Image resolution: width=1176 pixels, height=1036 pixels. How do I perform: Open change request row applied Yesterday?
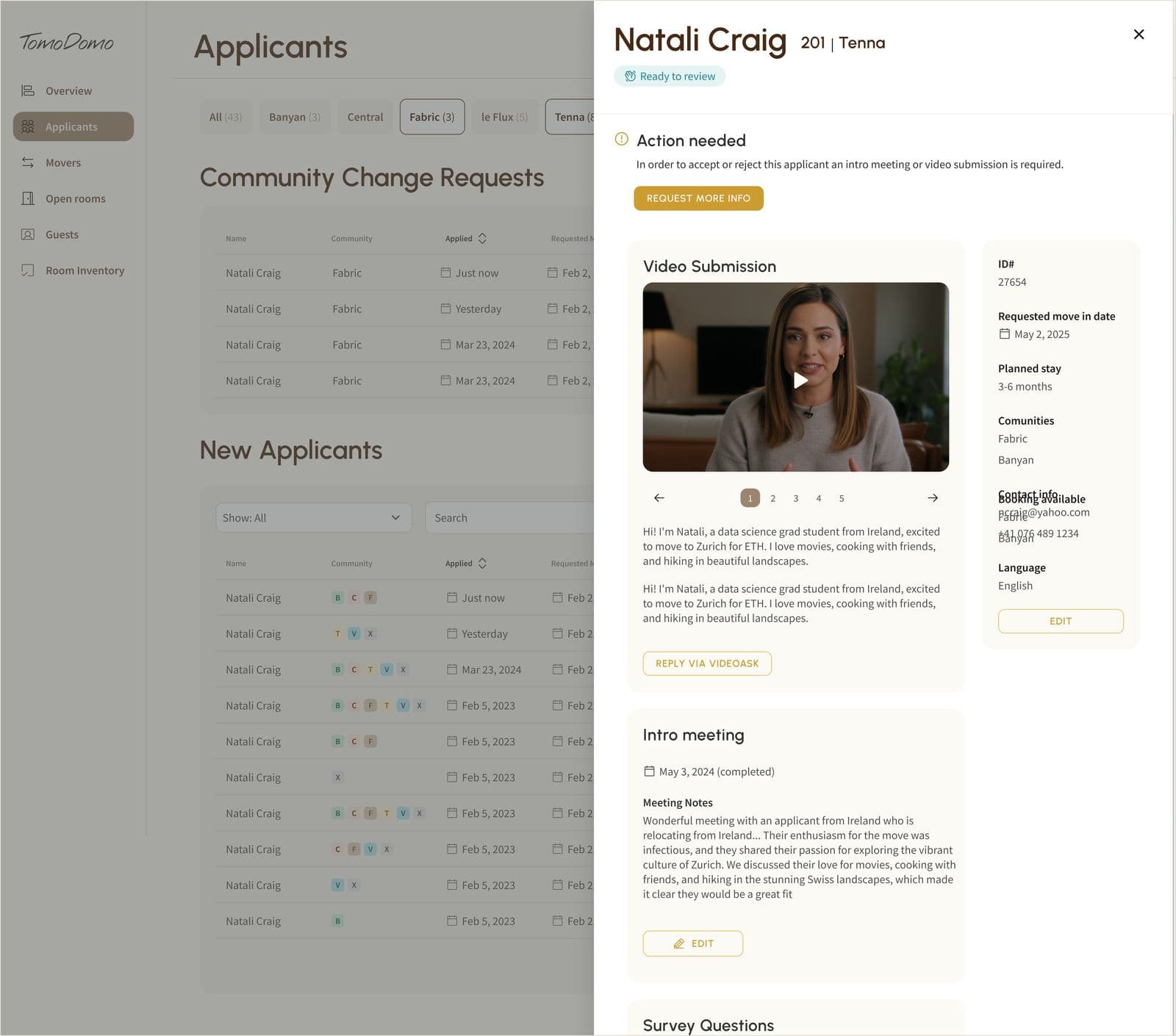[404, 309]
